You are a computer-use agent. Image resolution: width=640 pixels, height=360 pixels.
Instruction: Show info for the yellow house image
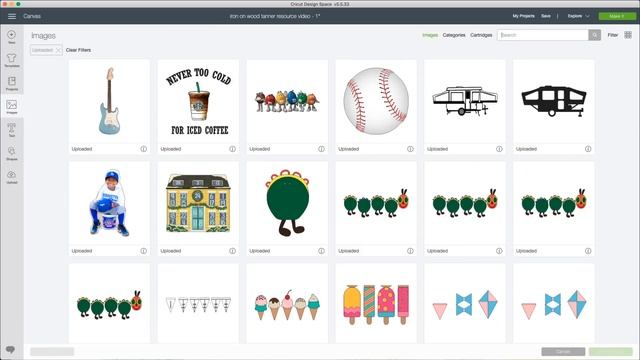232,251
